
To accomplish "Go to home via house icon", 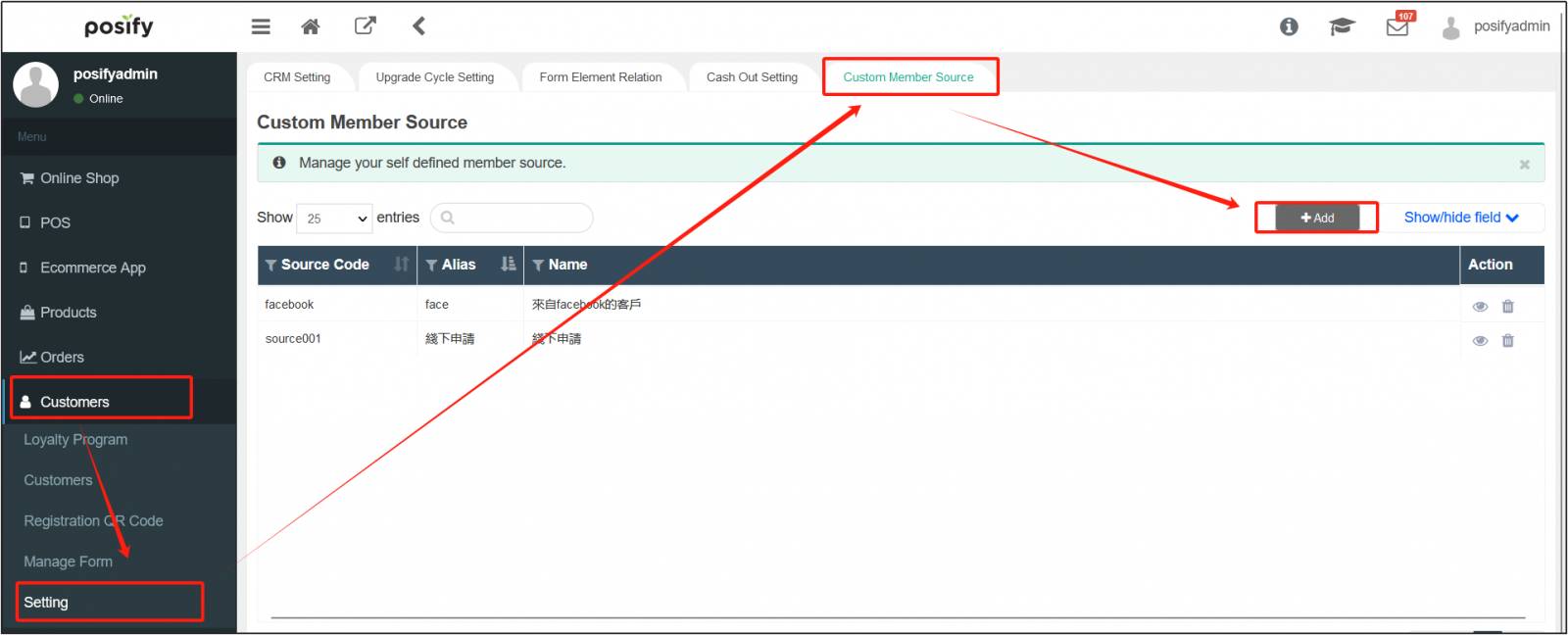I will [x=311, y=26].
